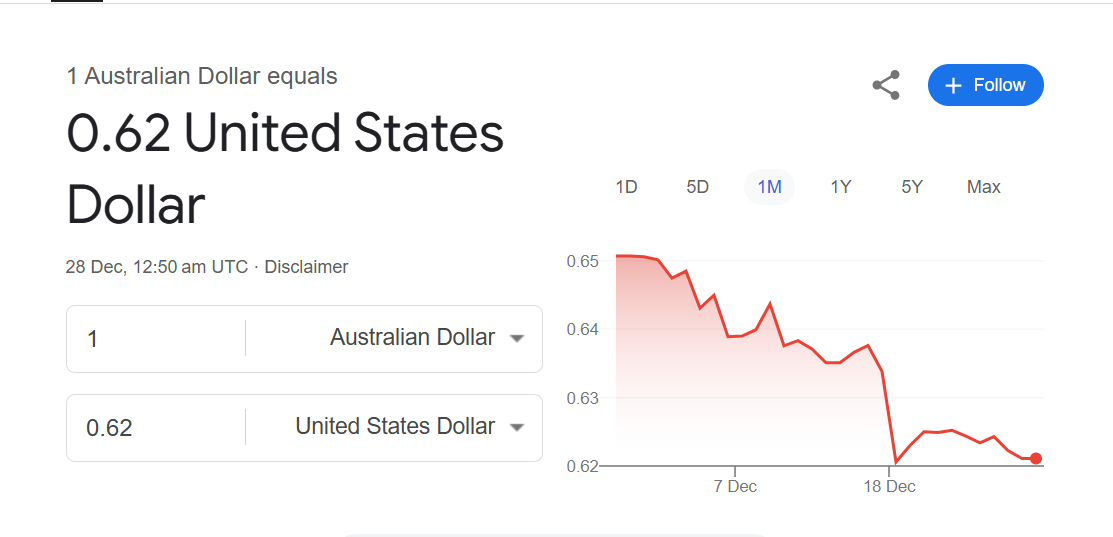
Task: Select Australian Dollar currency selector
Action: (x=426, y=338)
